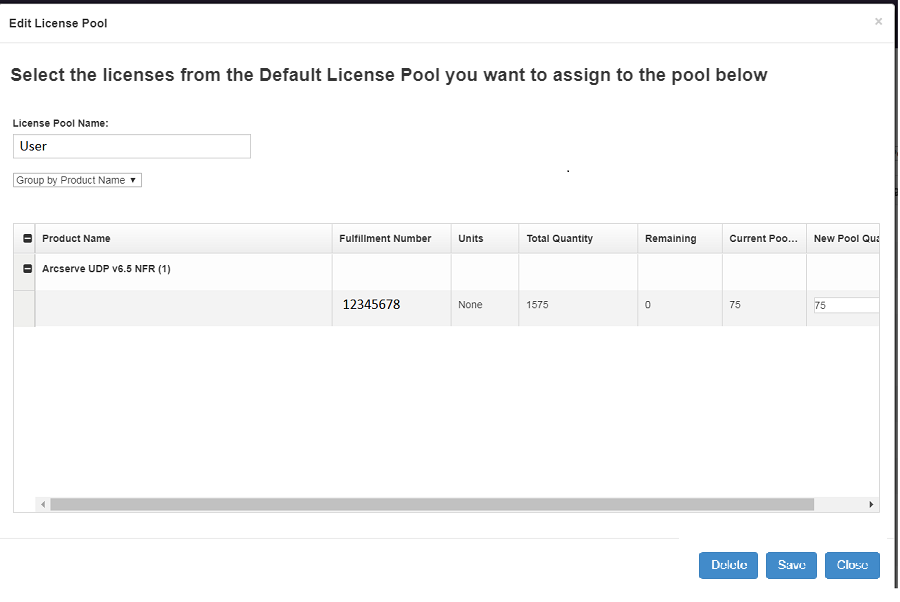Viewport: 900px width, 602px height.
Task: Click the left arrow of the horizontal scrollbar
Action: coord(43,504)
